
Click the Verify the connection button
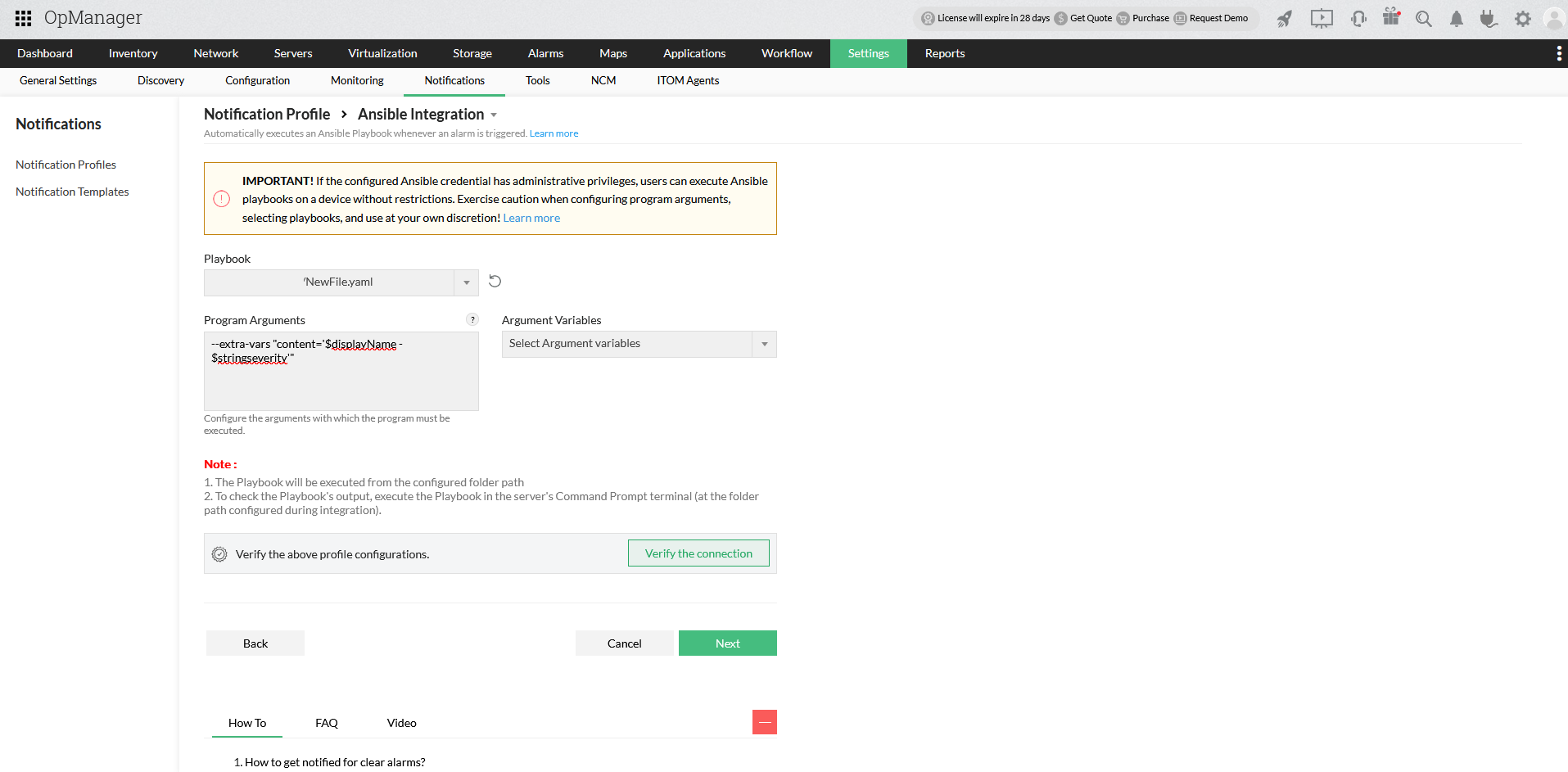(698, 553)
